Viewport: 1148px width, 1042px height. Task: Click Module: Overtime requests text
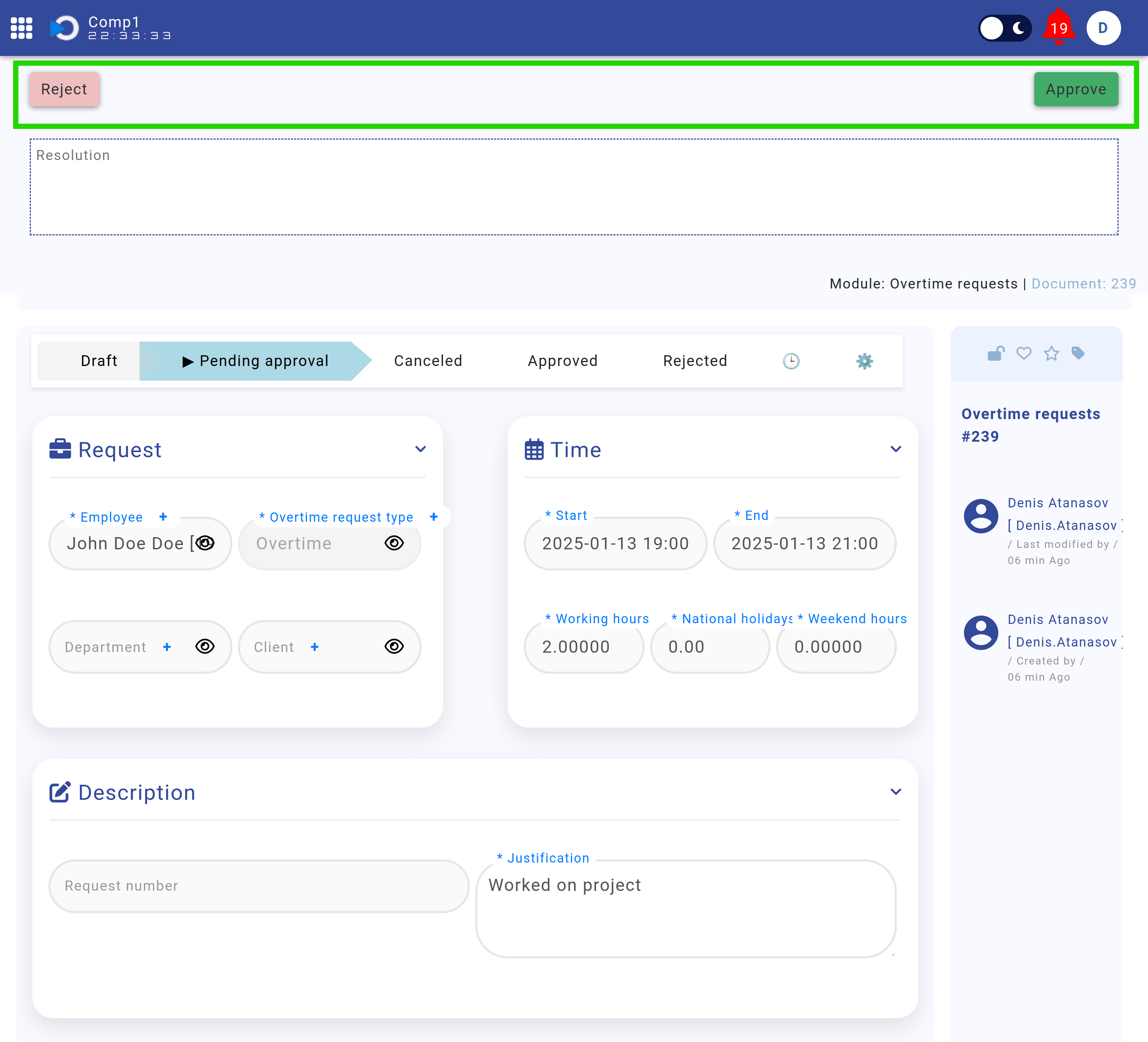pos(923,283)
